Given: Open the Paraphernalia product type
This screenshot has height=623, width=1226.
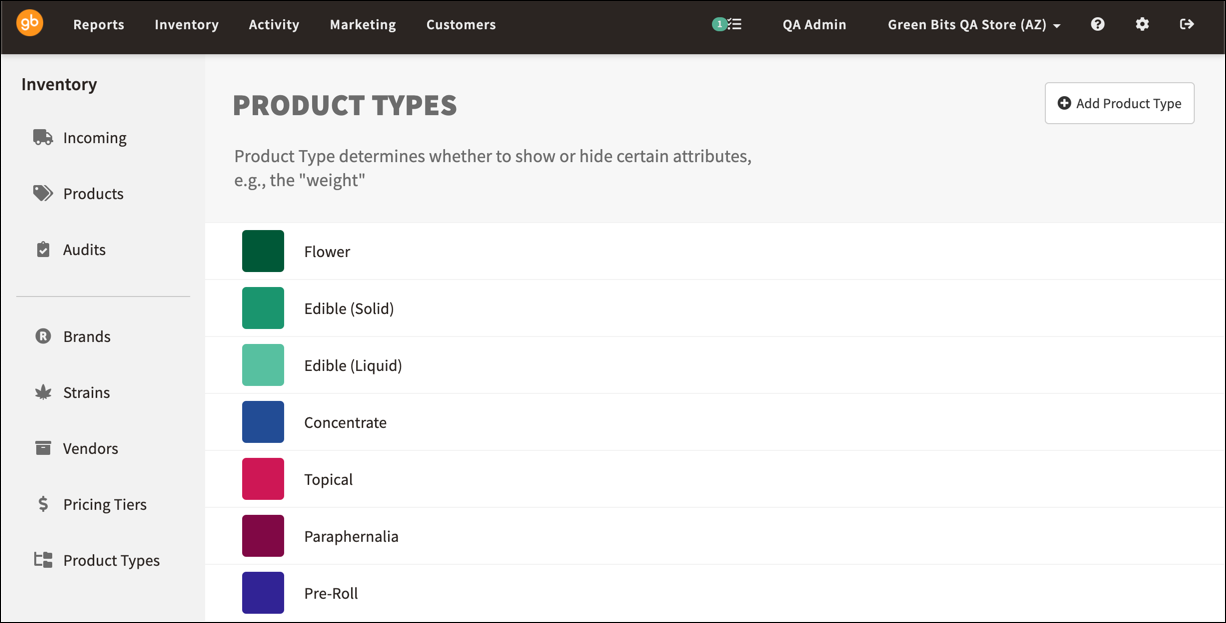Looking at the screenshot, I should point(715,536).
